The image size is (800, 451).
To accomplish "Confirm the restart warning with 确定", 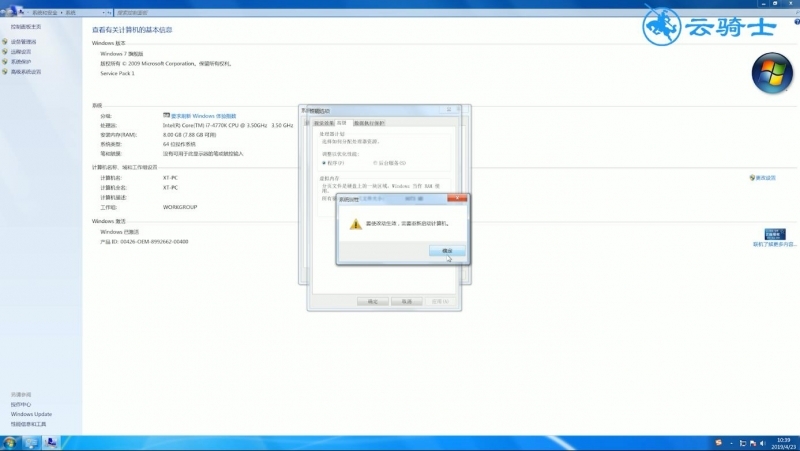I will point(447,250).
